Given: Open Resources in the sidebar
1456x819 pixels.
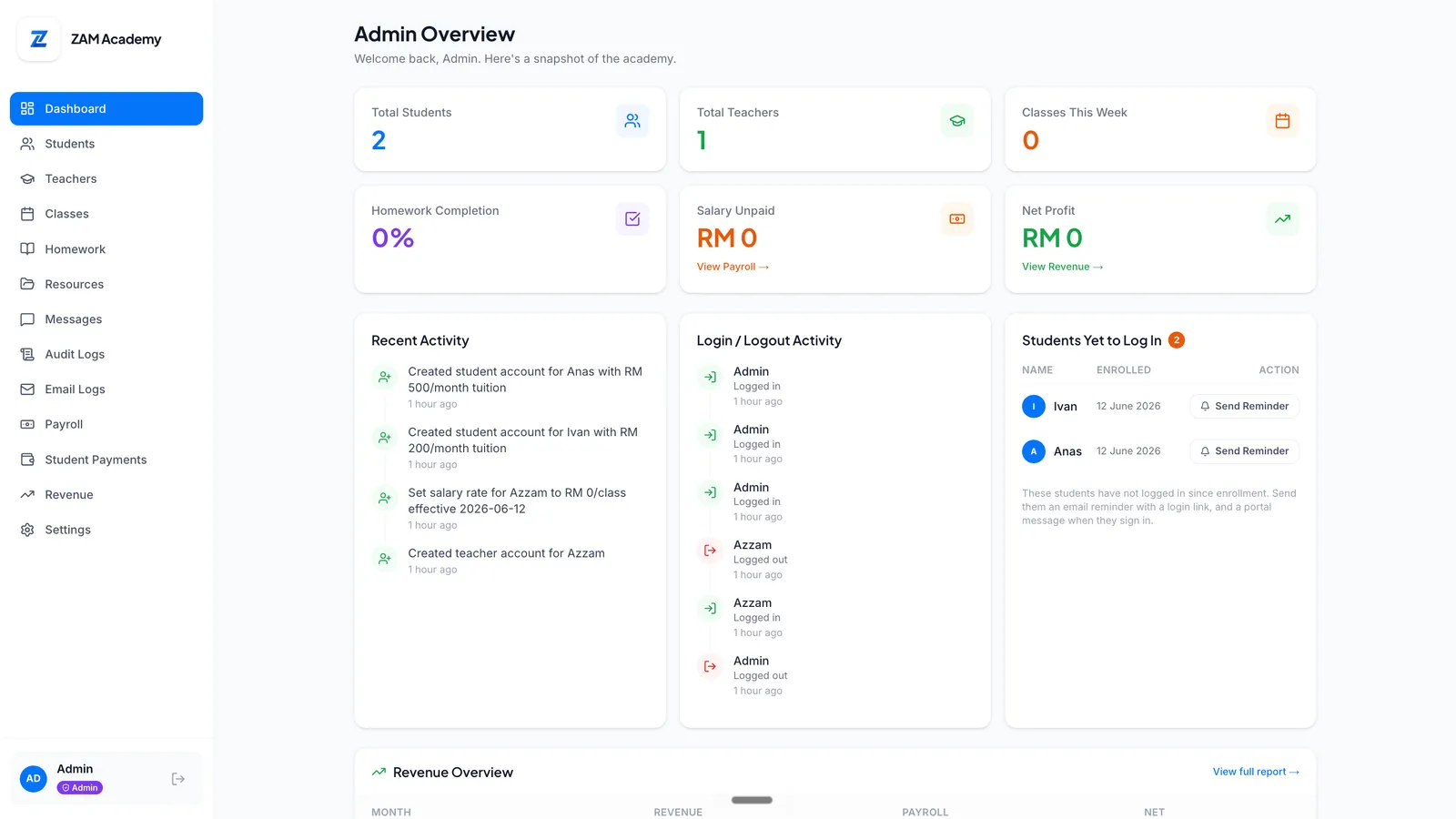Looking at the screenshot, I should pyautogui.click(x=106, y=284).
